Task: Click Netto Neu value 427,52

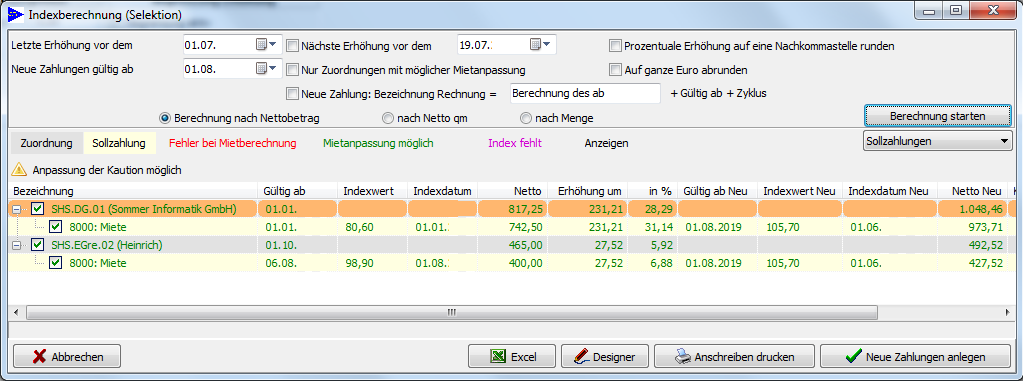Action: 986,263
